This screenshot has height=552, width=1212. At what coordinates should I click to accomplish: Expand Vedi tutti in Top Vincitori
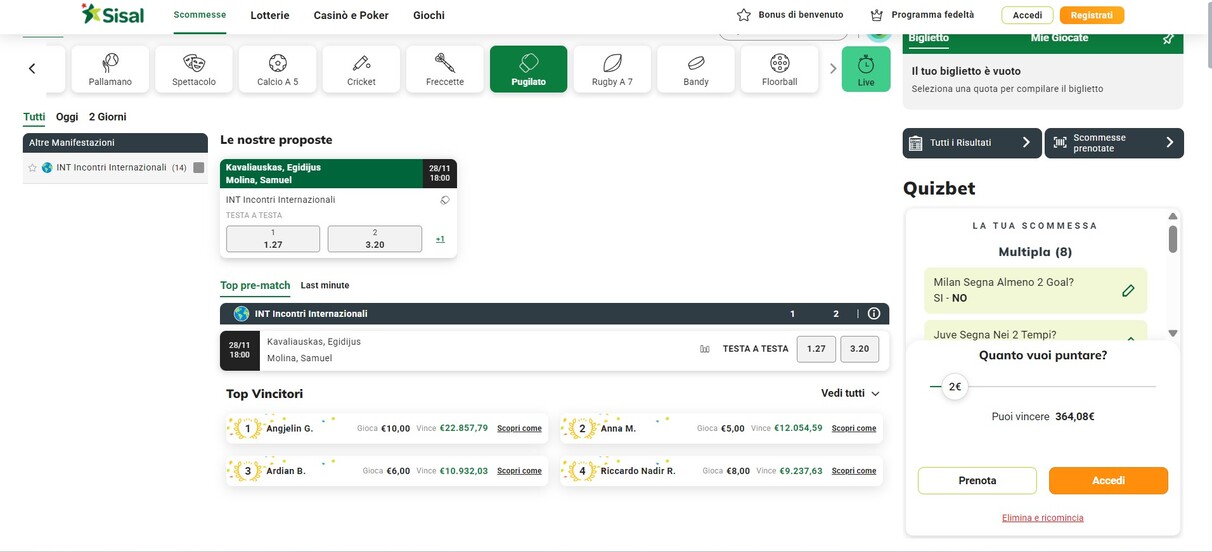tap(851, 394)
